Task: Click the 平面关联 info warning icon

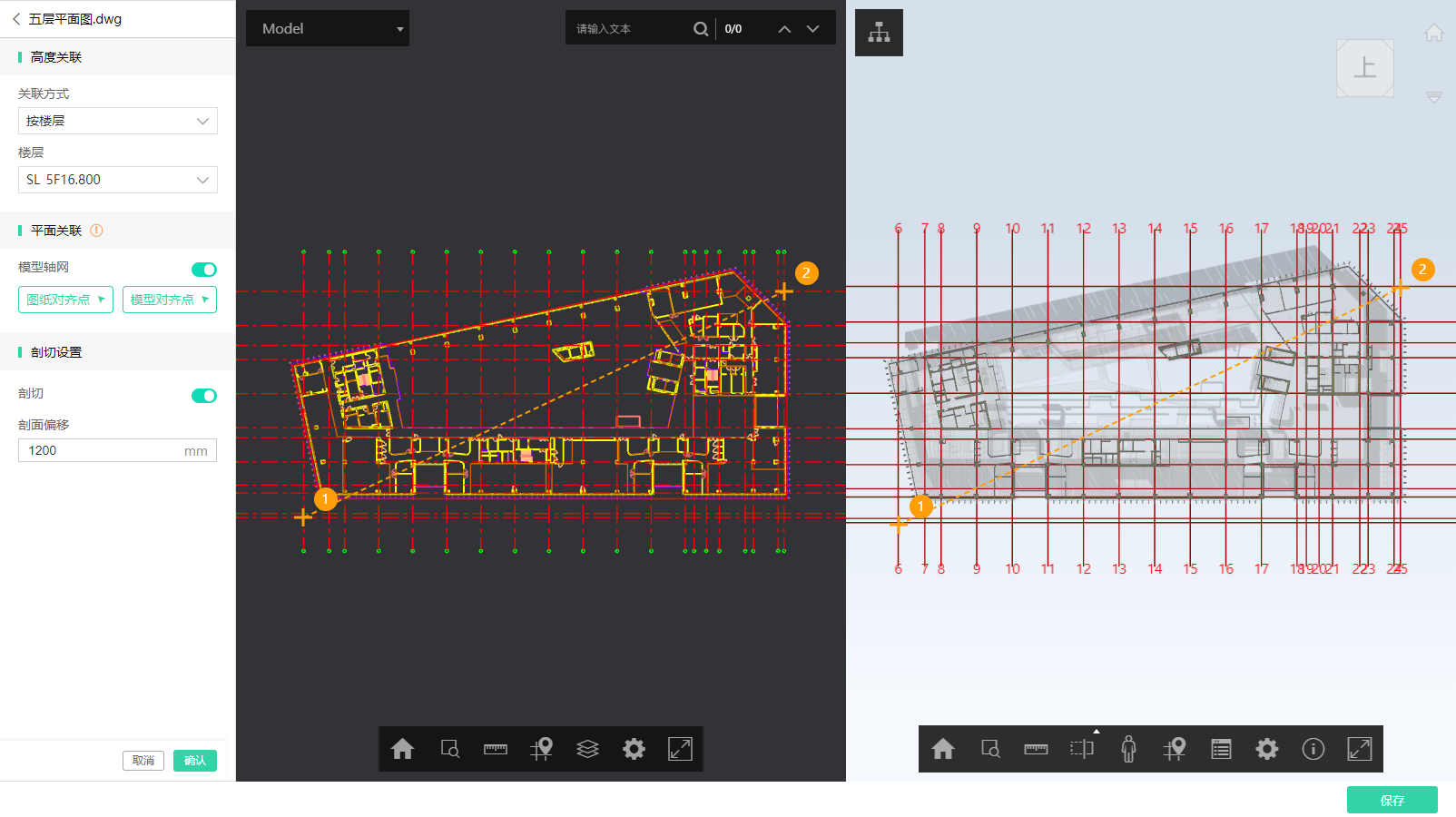Action: [96, 231]
